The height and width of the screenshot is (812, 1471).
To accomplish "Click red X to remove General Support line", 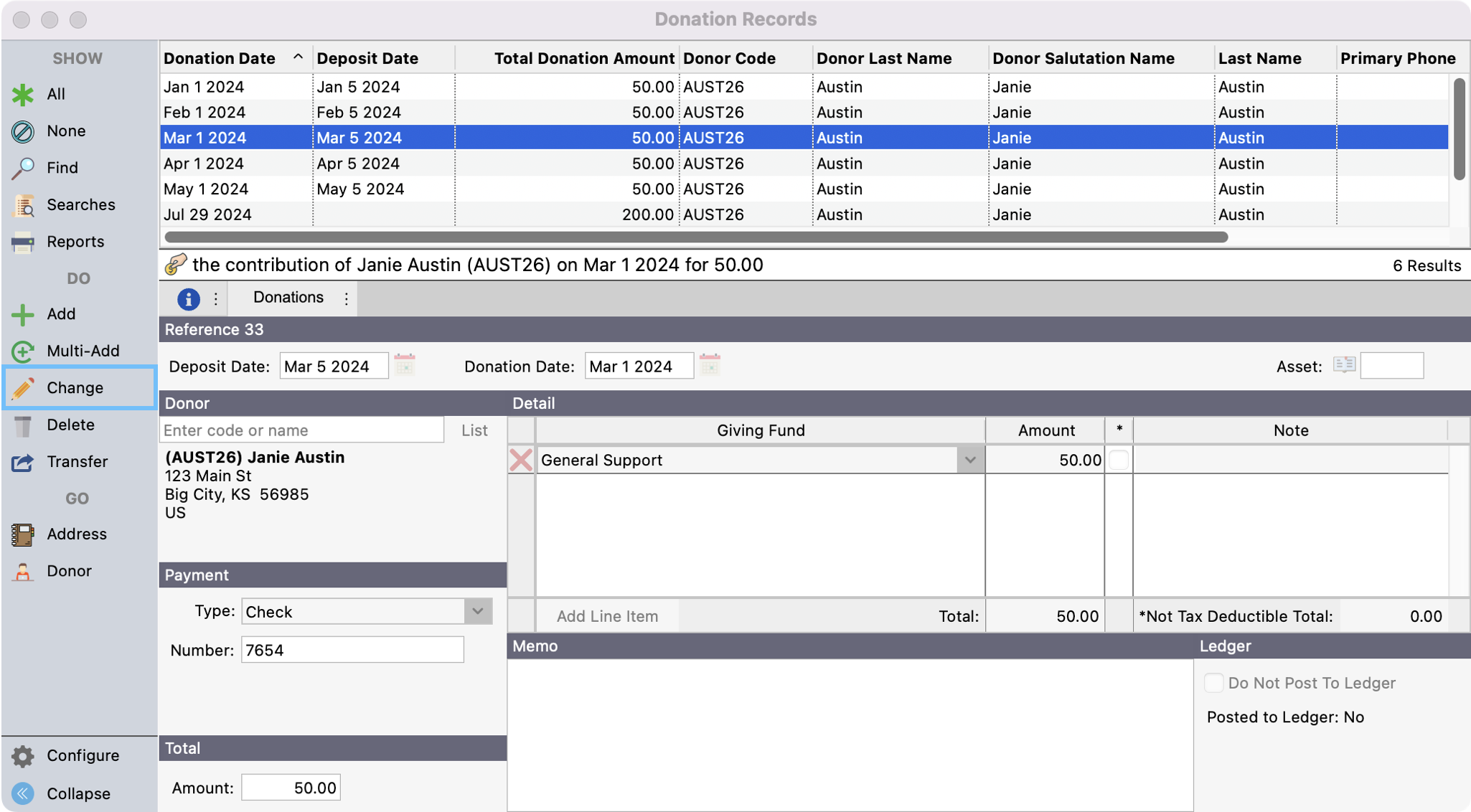I will tap(521, 460).
